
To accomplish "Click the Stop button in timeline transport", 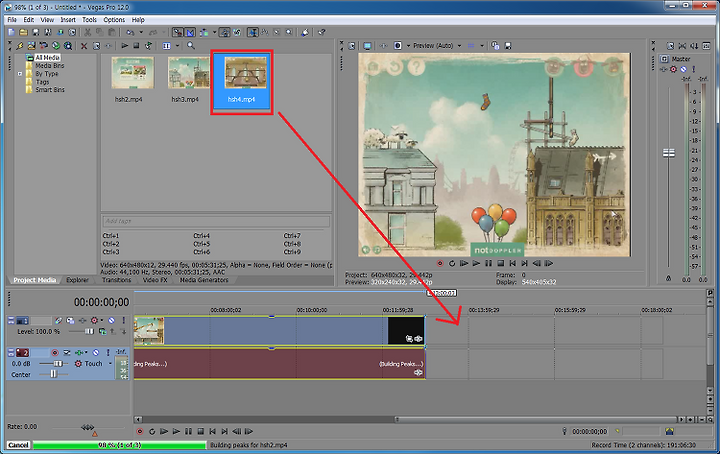I will pos(200,432).
